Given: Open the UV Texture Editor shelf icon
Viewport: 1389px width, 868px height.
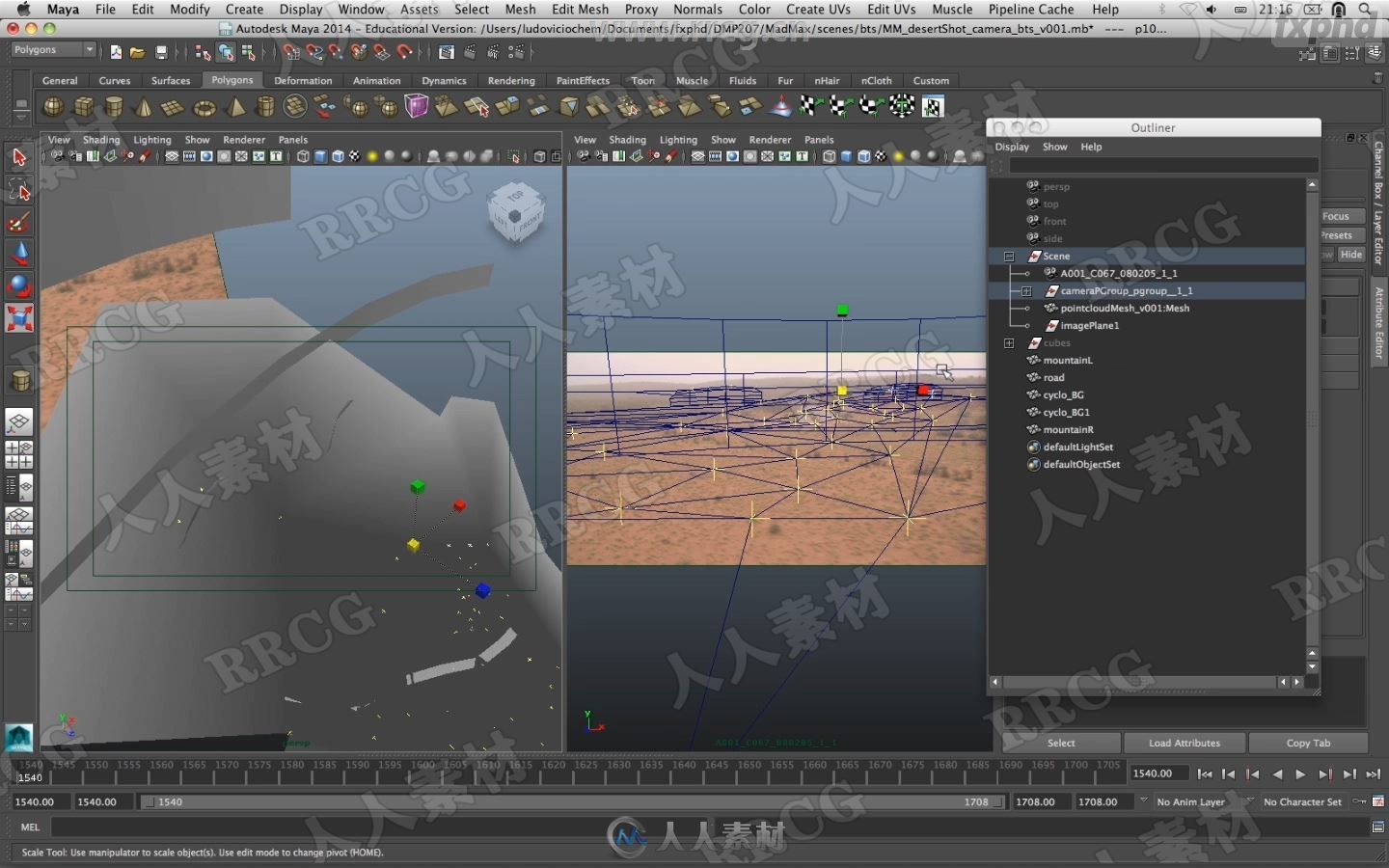Looking at the screenshot, I should pos(933,106).
